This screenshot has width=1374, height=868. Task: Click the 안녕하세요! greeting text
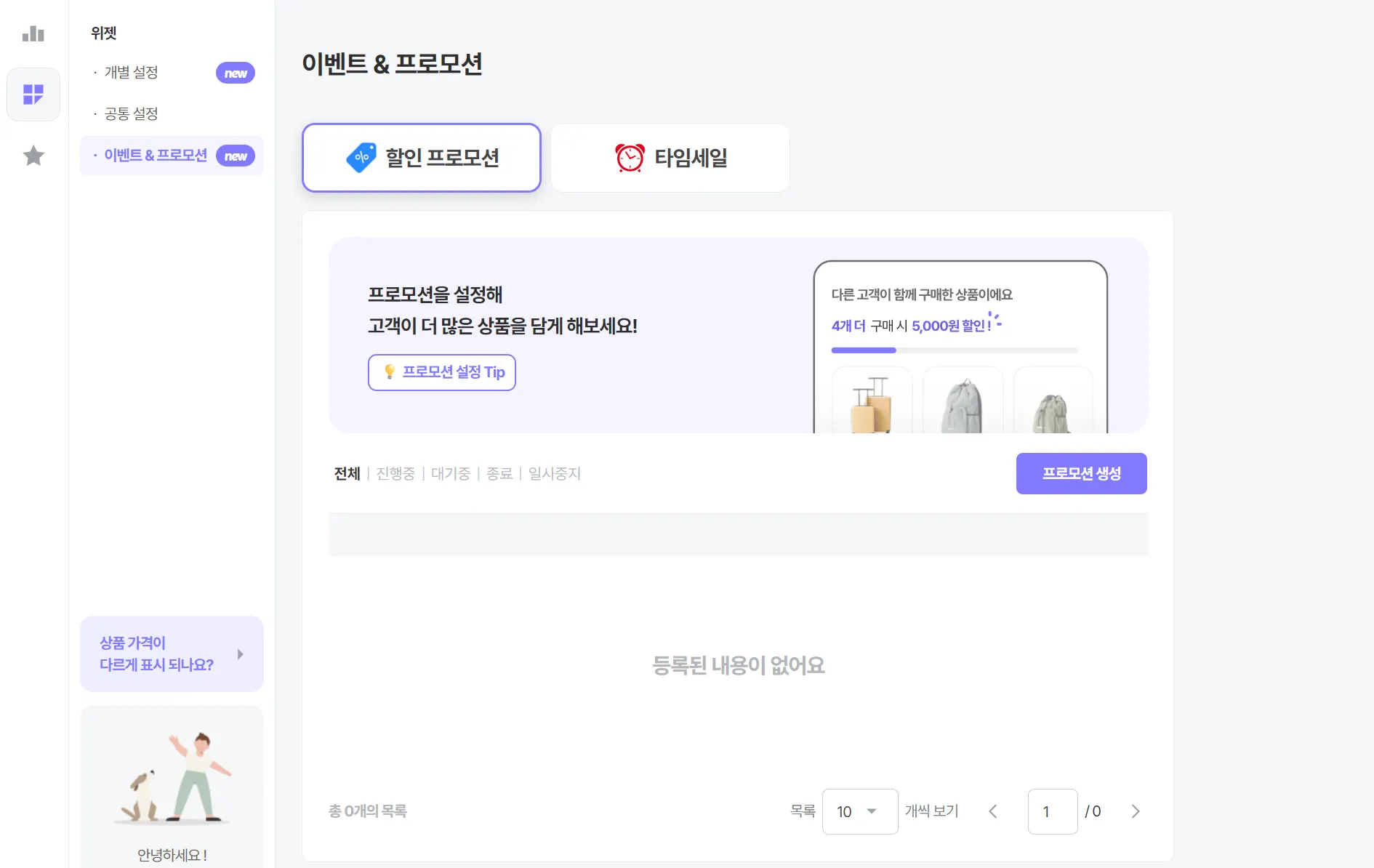pos(172,855)
